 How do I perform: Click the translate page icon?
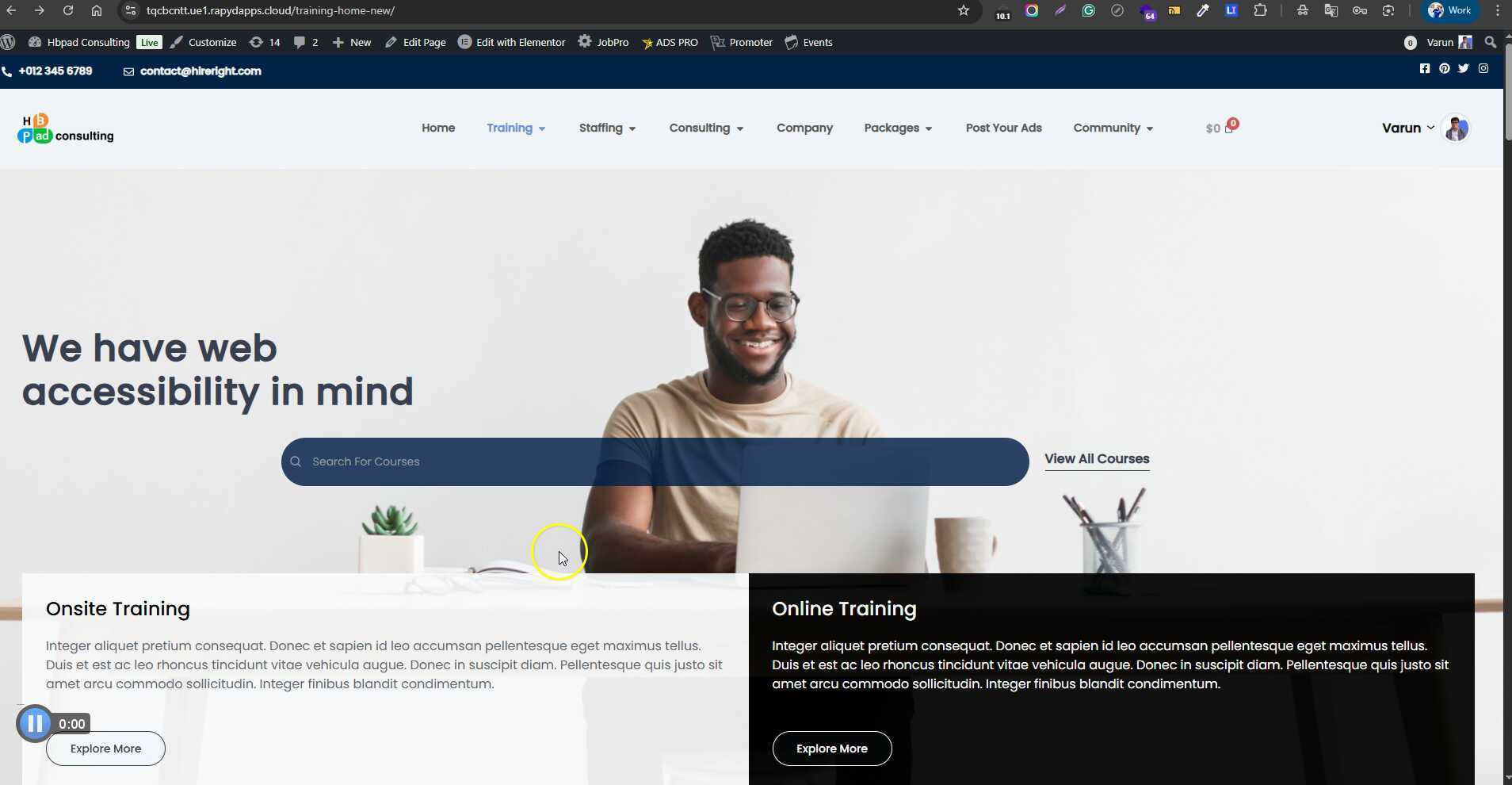[x=1331, y=10]
